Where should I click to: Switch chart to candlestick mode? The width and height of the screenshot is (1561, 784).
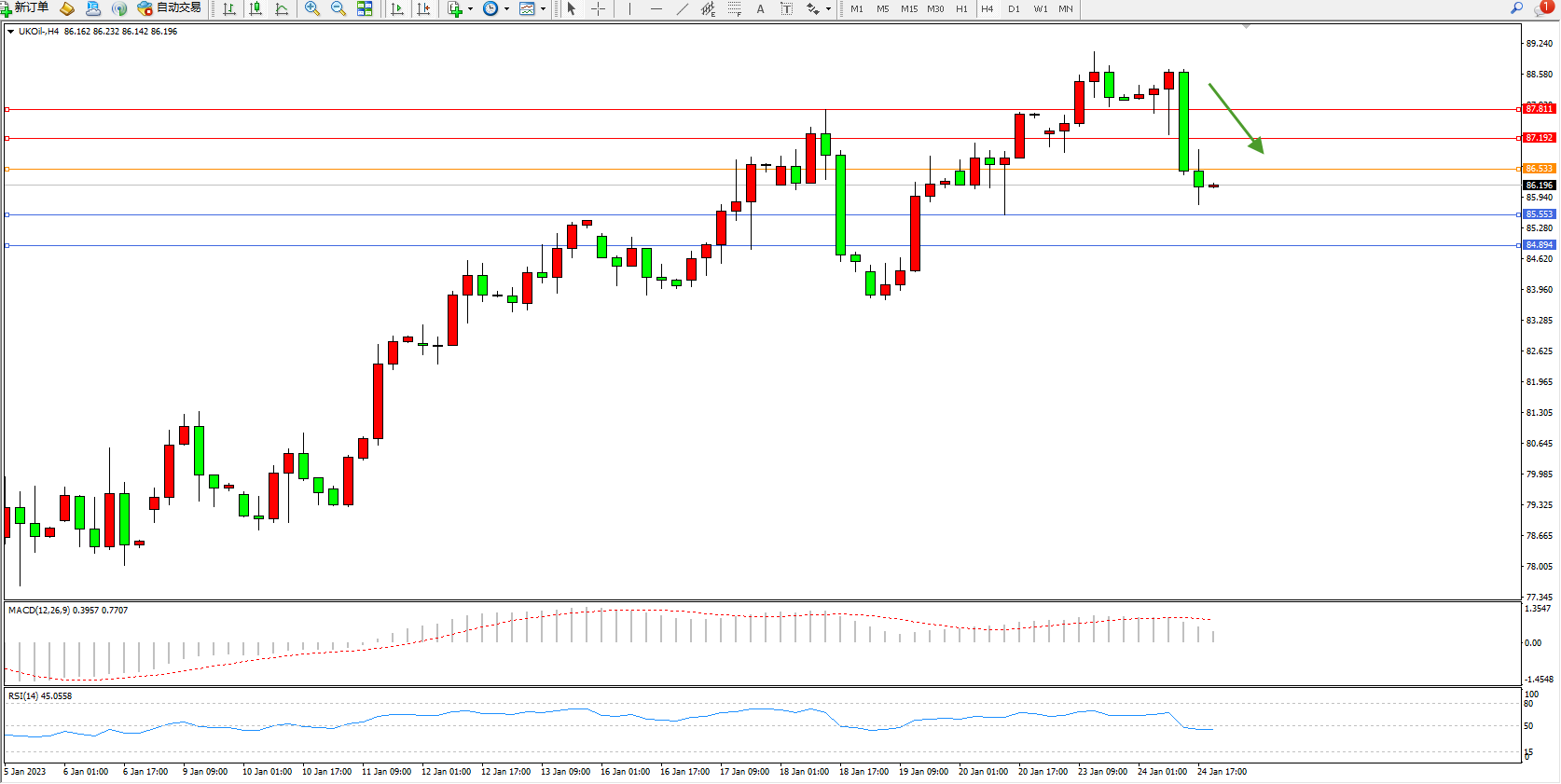pyautogui.click(x=256, y=8)
